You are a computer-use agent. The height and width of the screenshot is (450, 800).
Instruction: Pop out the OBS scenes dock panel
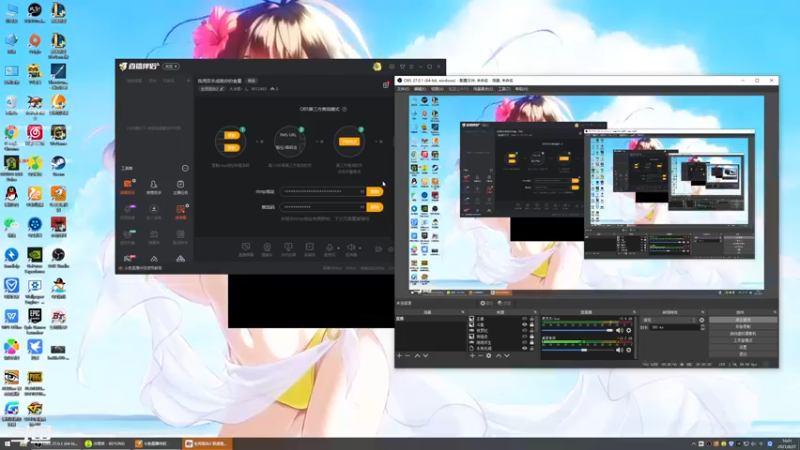[463, 312]
